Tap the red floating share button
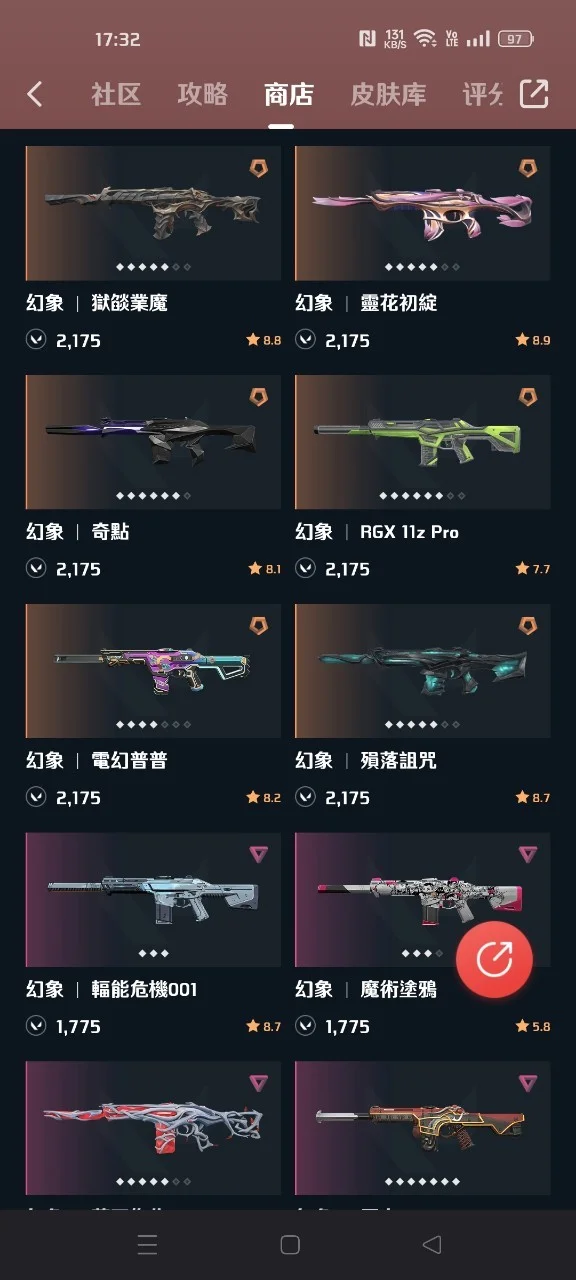Viewport: 576px width, 1280px height. click(494, 959)
